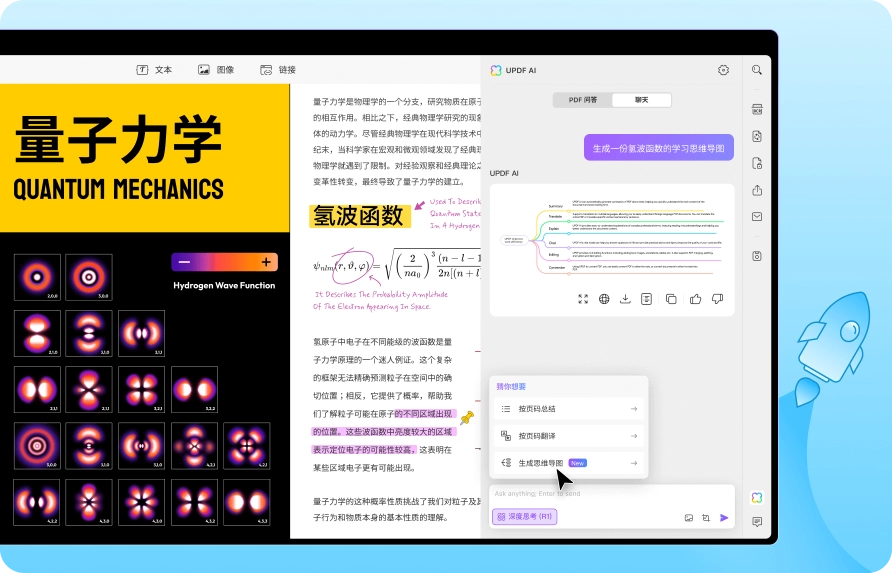Click the QUANTUM MECHANICS subtitle

pos(118,189)
